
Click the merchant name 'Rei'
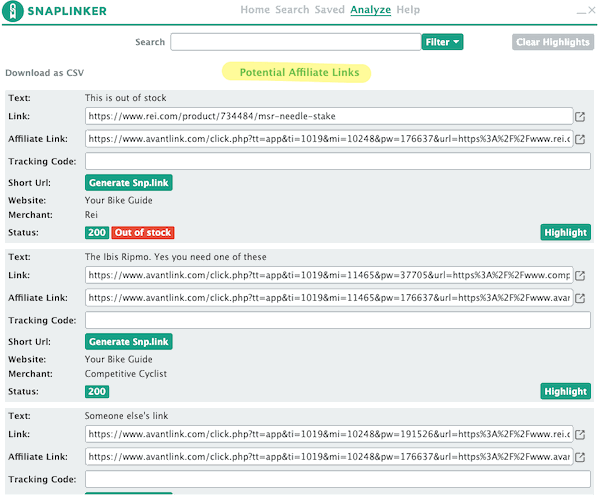pyautogui.click(x=91, y=215)
